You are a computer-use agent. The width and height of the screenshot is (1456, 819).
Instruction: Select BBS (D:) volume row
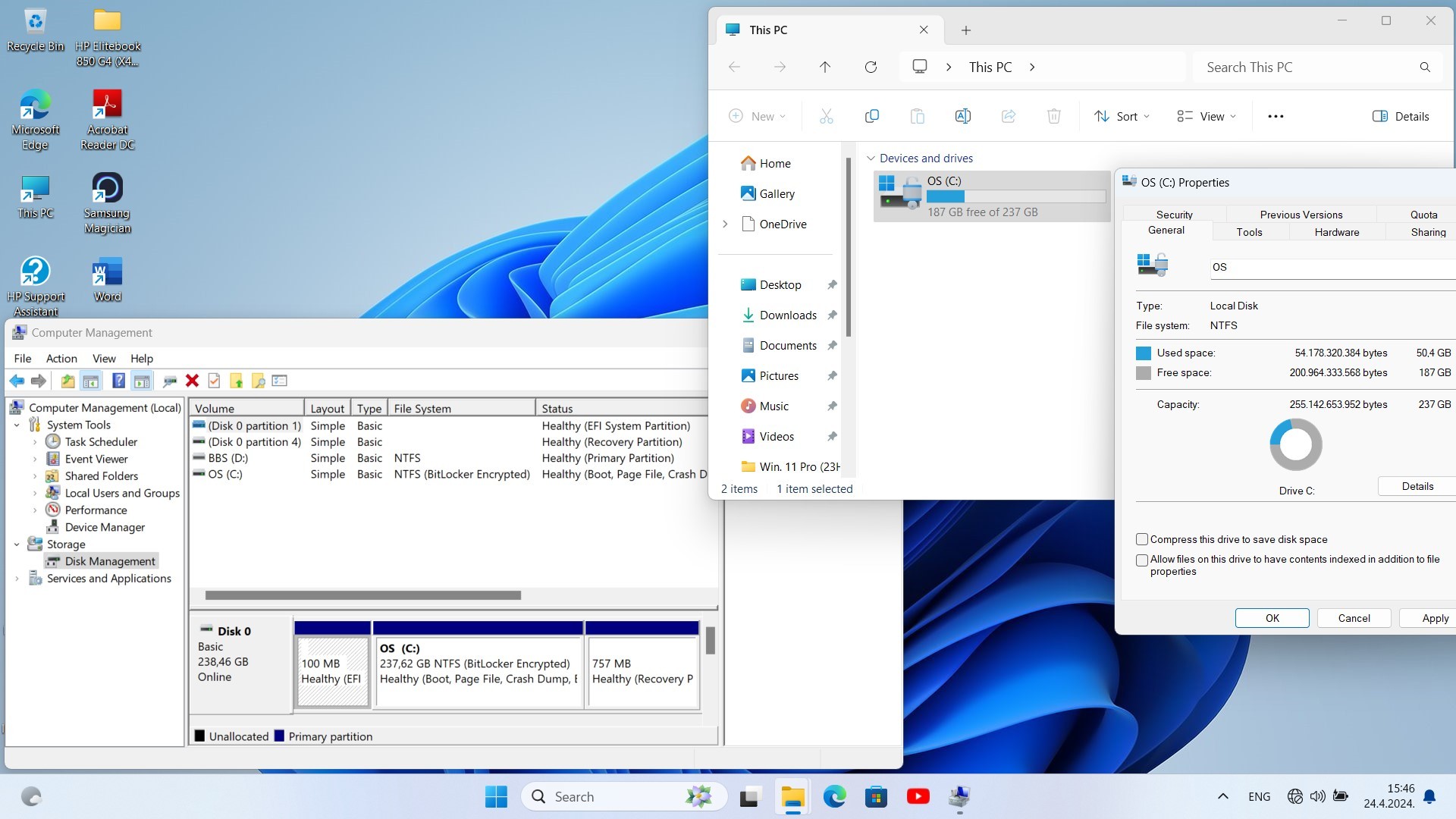447,458
